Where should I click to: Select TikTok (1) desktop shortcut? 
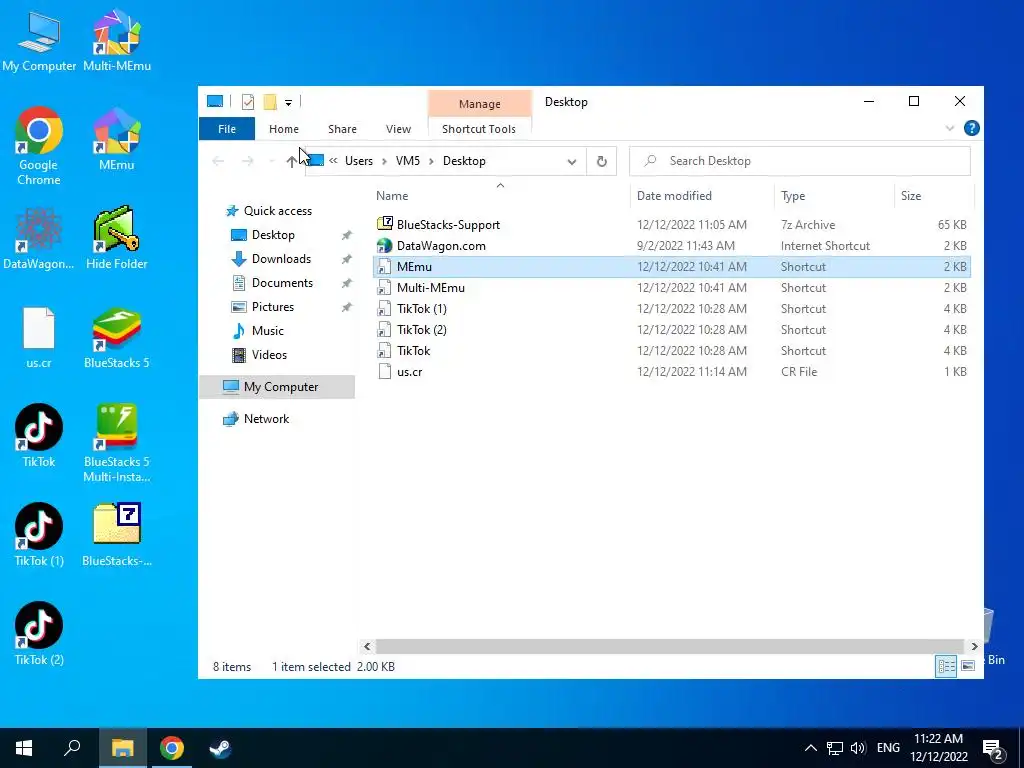[39, 535]
